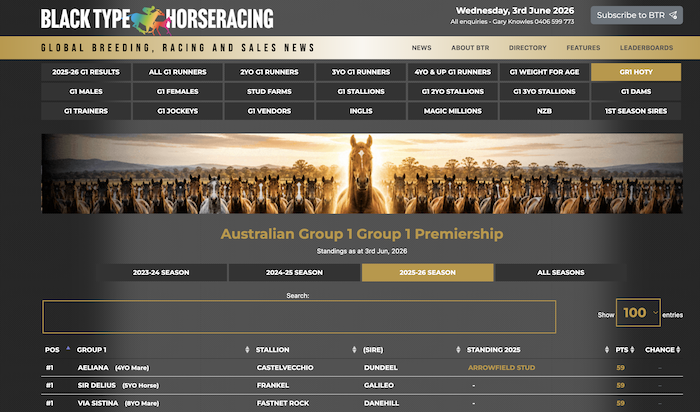Open NZB leaderboard
Viewport: 700px width, 412px height.
544,111
